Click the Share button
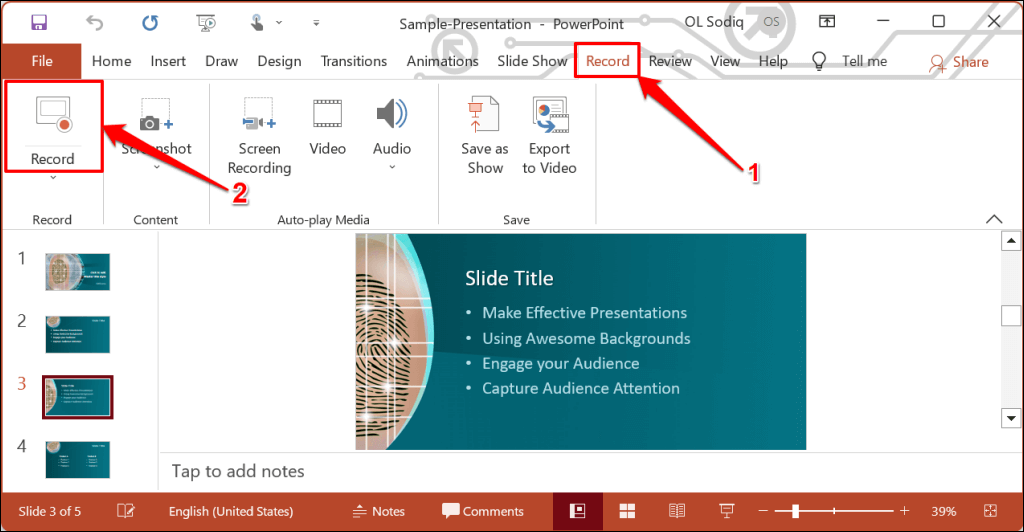1024x532 pixels. [958, 62]
